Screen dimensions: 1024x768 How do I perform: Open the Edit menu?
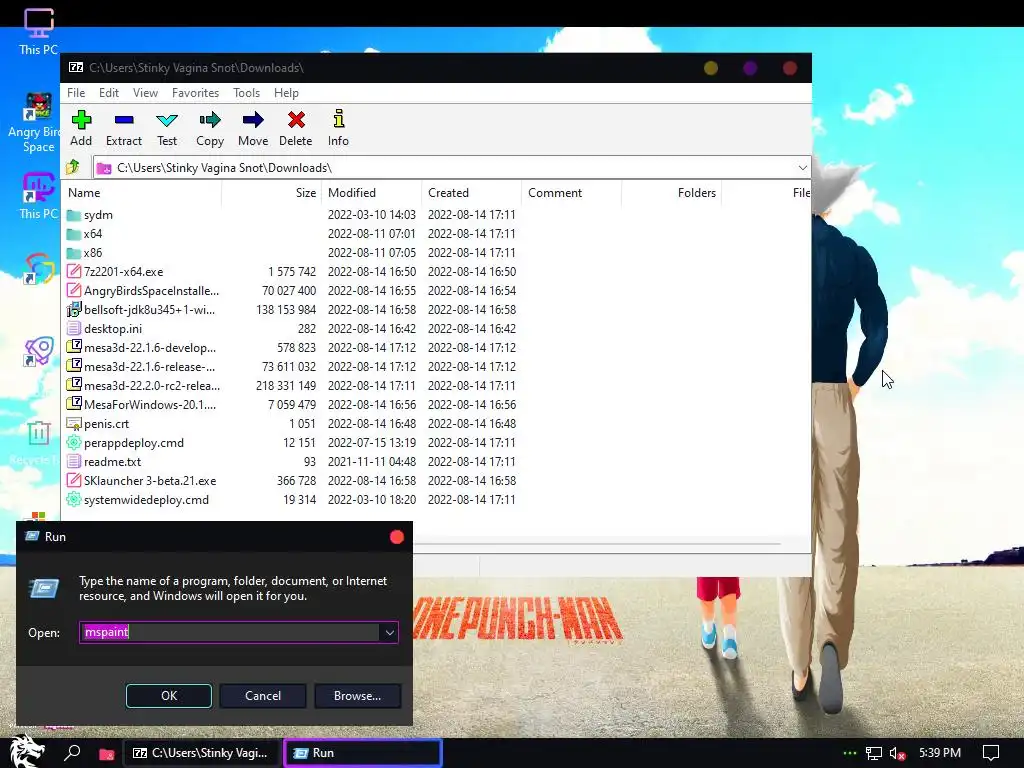[x=108, y=93]
